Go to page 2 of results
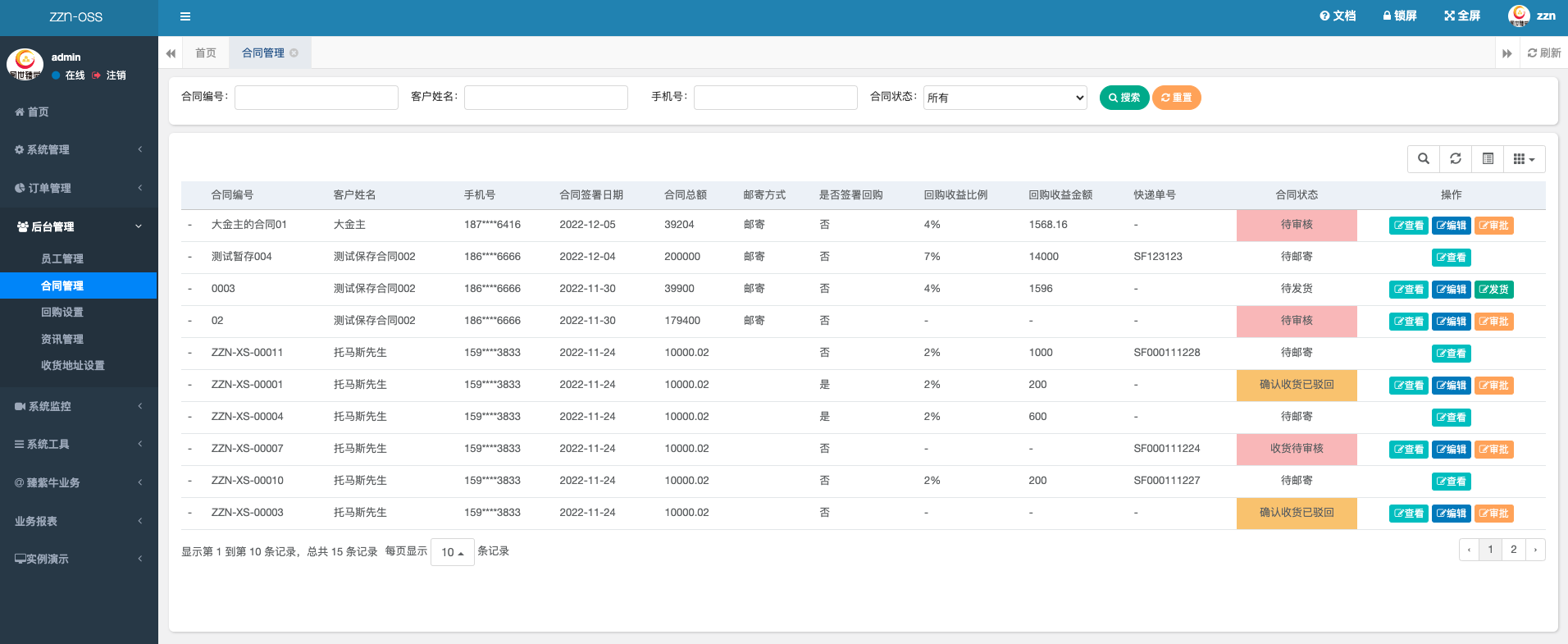The image size is (1568, 644). (x=1514, y=550)
